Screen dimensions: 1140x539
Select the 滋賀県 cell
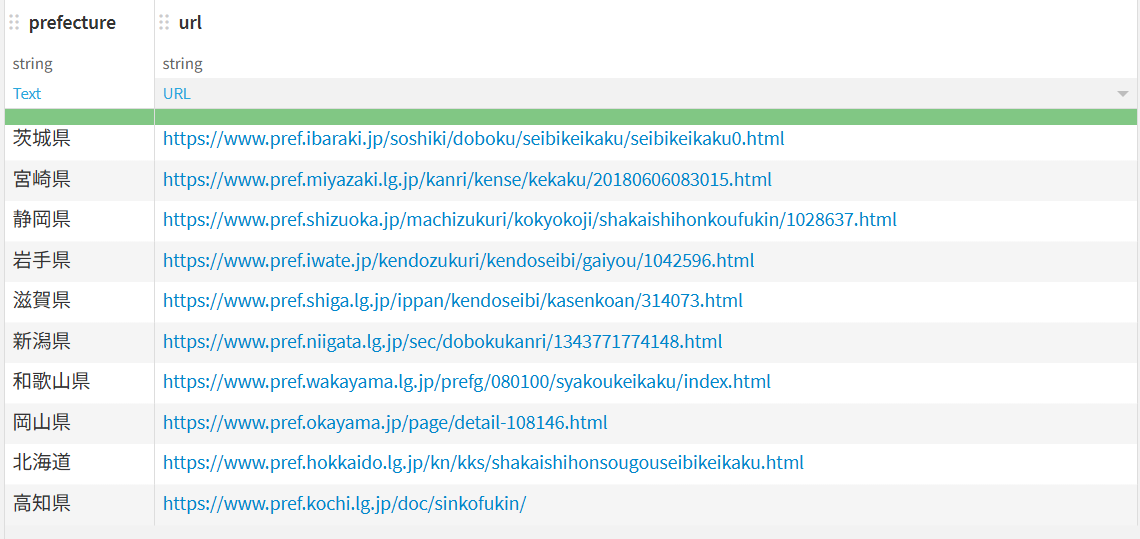(x=79, y=301)
